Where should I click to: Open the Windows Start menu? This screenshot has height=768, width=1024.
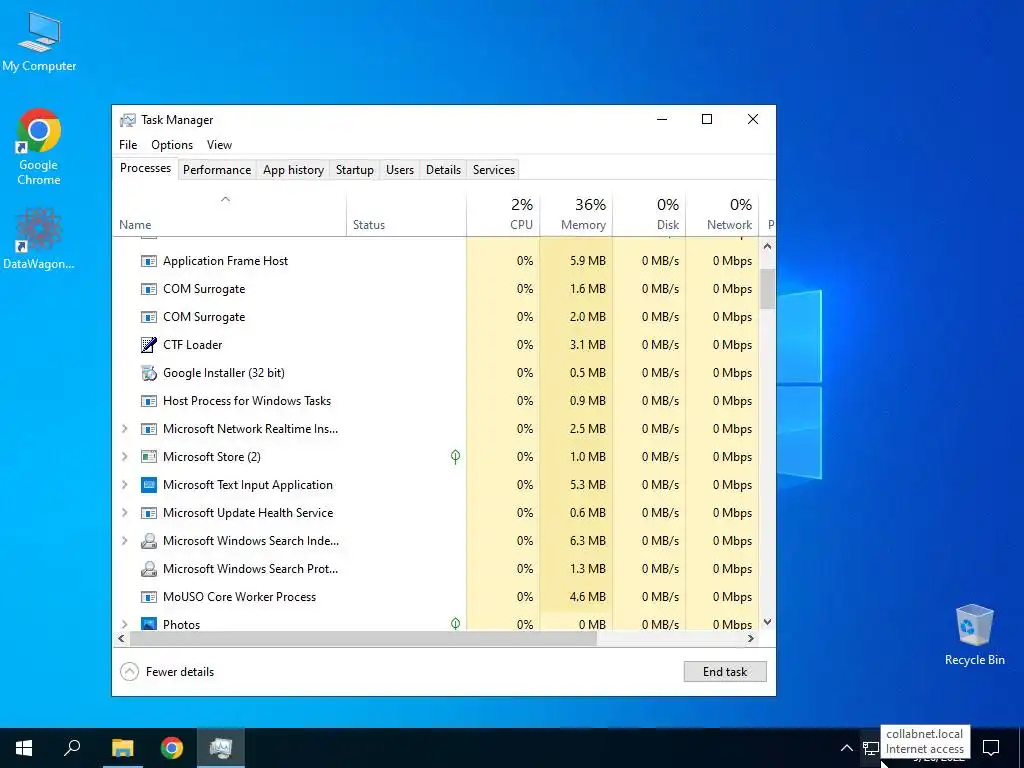tap(24, 748)
